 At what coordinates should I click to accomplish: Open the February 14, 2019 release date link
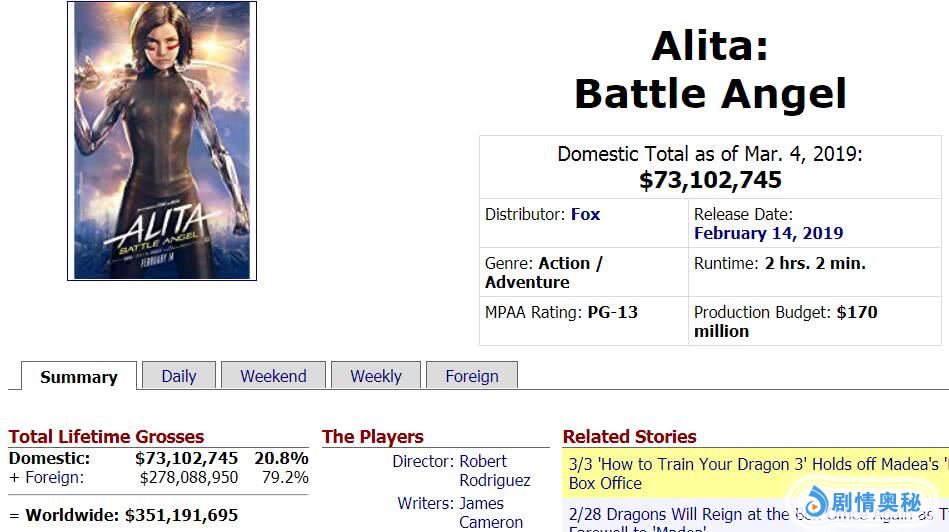[768, 233]
